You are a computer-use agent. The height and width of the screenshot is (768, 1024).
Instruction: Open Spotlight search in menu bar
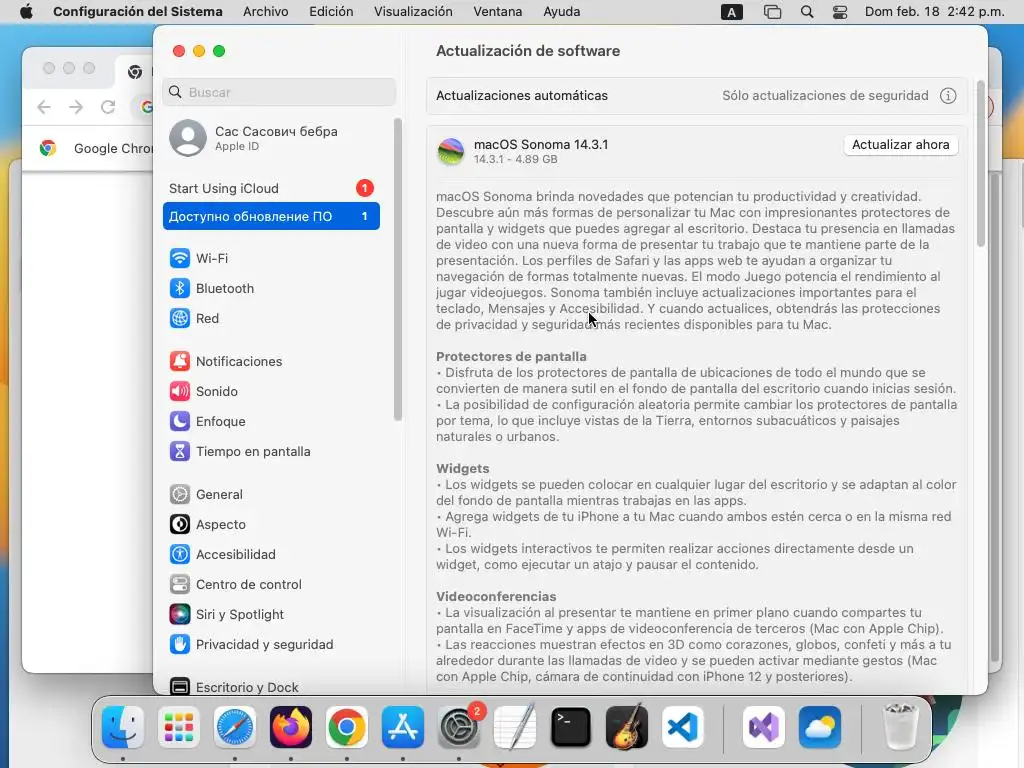807,12
